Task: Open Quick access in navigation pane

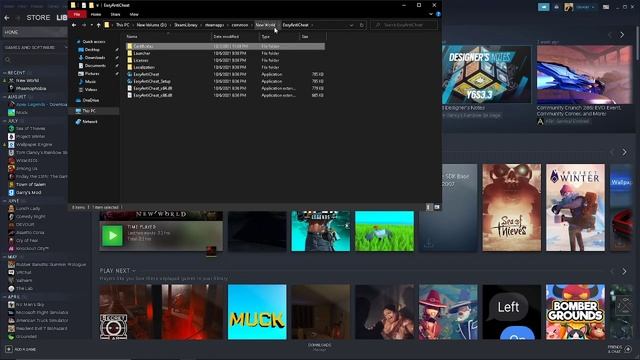Action: [93, 42]
